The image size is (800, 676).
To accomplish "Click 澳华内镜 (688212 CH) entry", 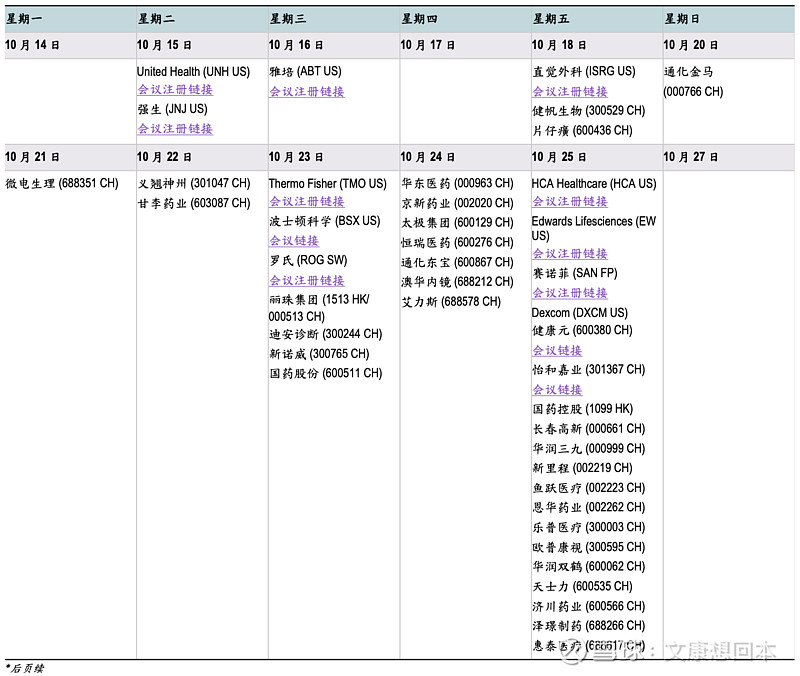I will coord(457,282).
